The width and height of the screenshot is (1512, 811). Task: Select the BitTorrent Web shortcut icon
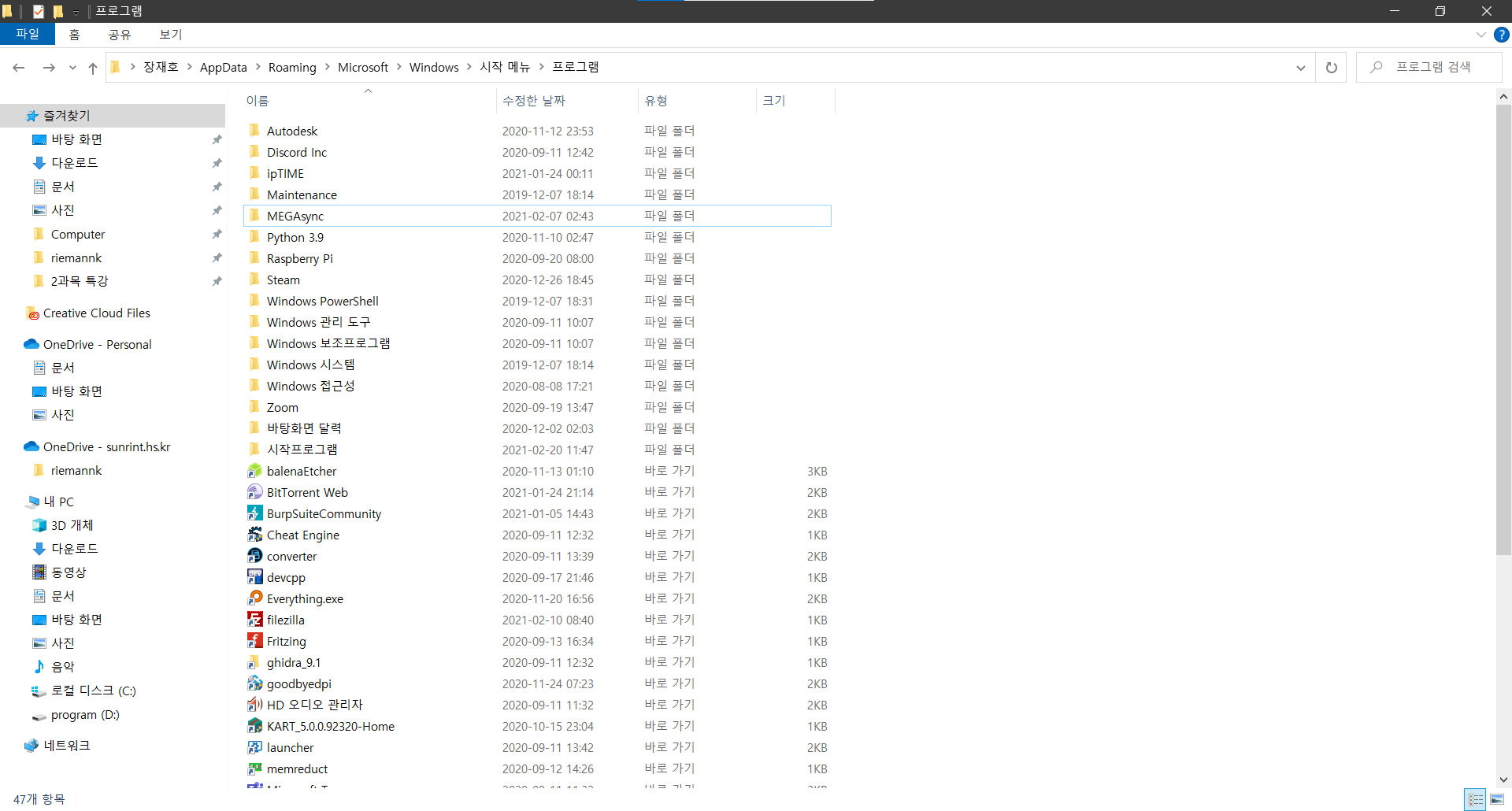254,492
